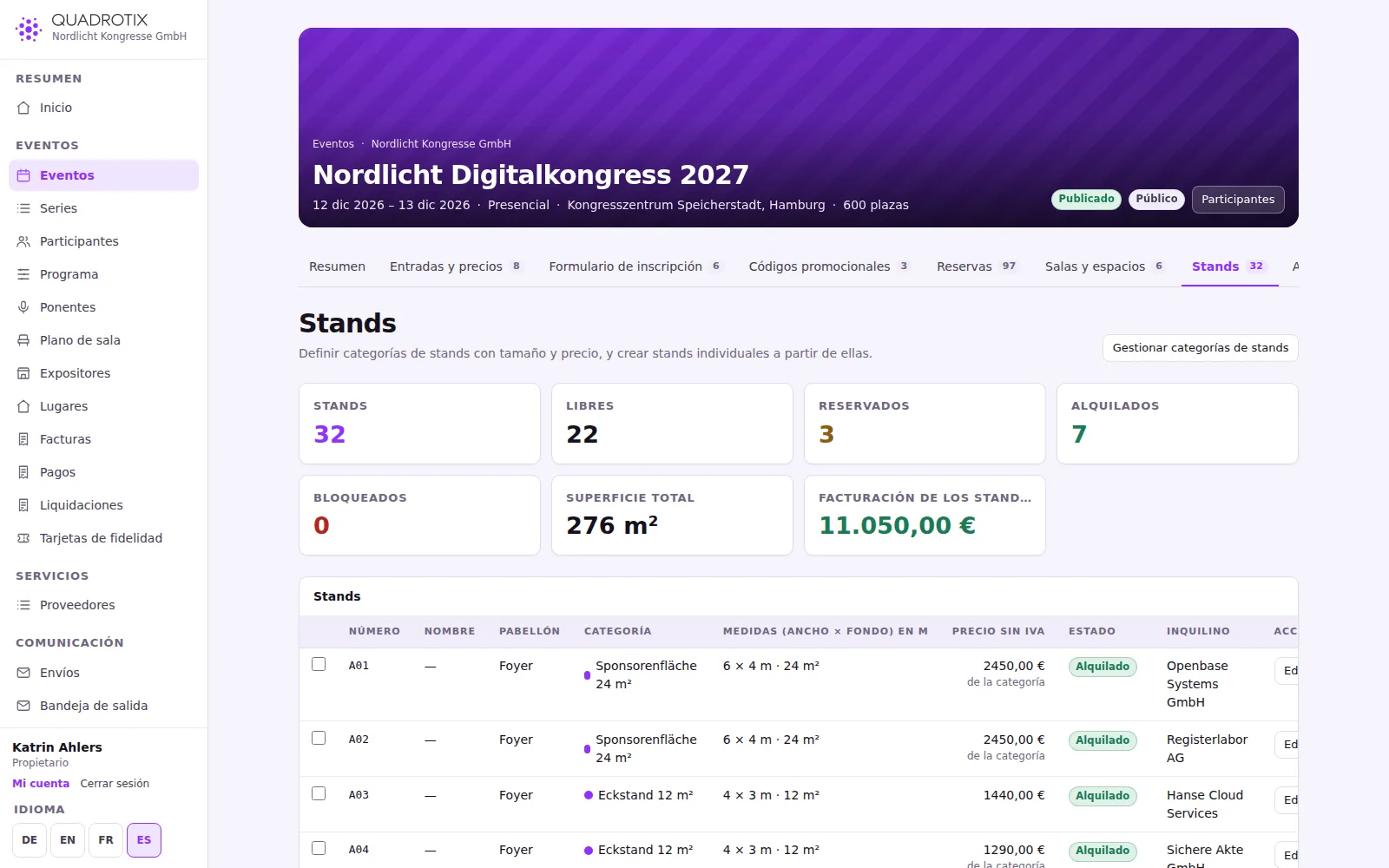Click inquilino Hanse Cloud Services
Image resolution: width=1389 pixels, height=868 pixels.
click(x=1205, y=804)
